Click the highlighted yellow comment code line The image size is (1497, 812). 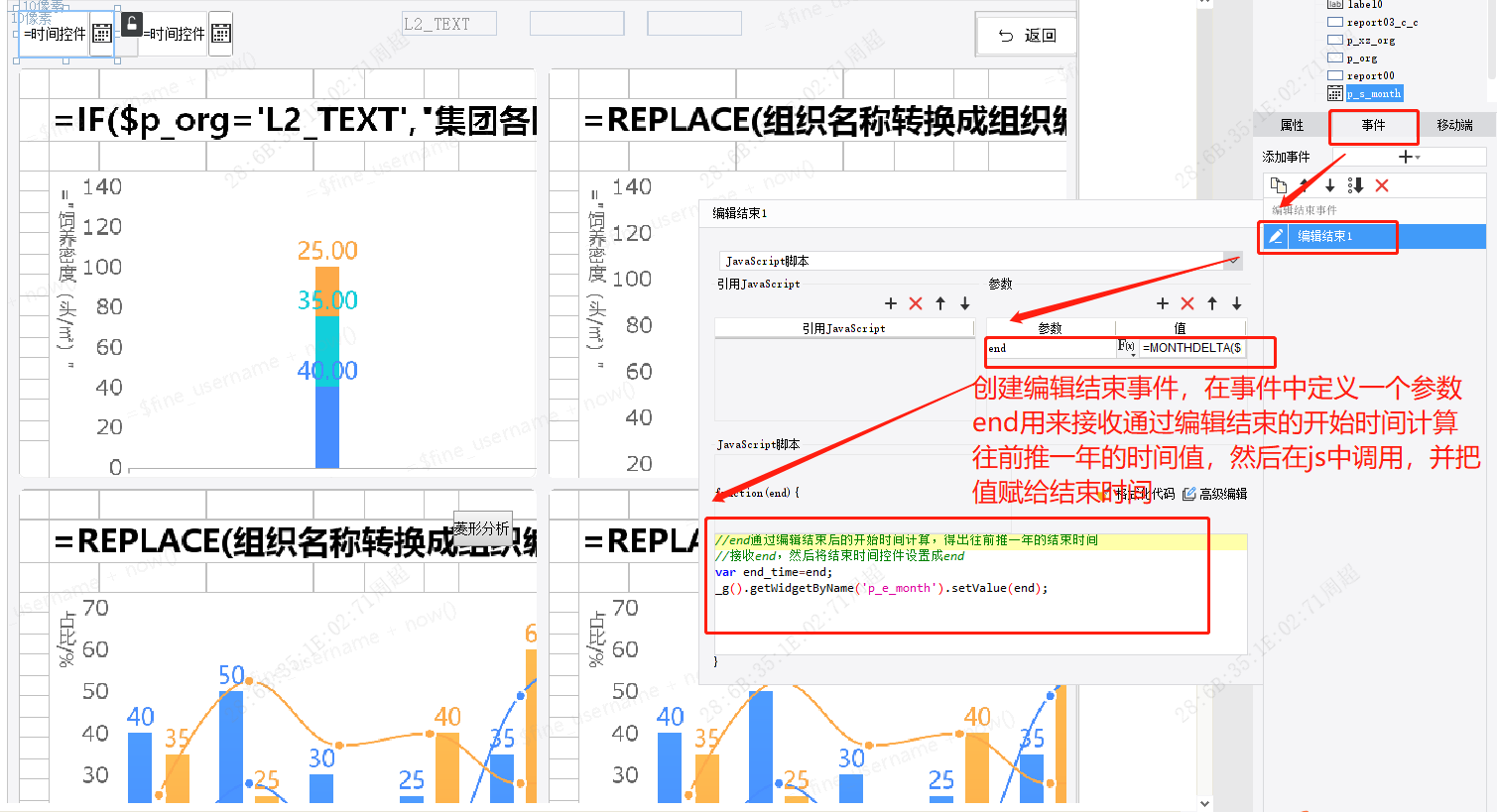point(980,540)
